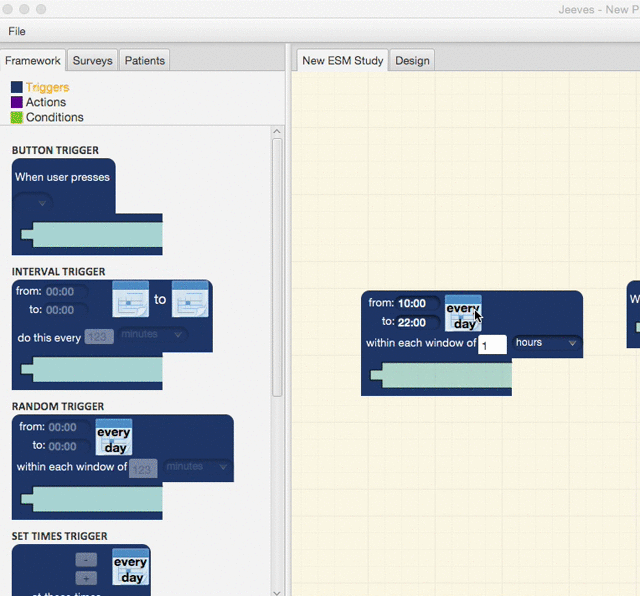640x596 pixels.
Task: Click the Interval Trigger end date calendar icon
Action: 190,299
